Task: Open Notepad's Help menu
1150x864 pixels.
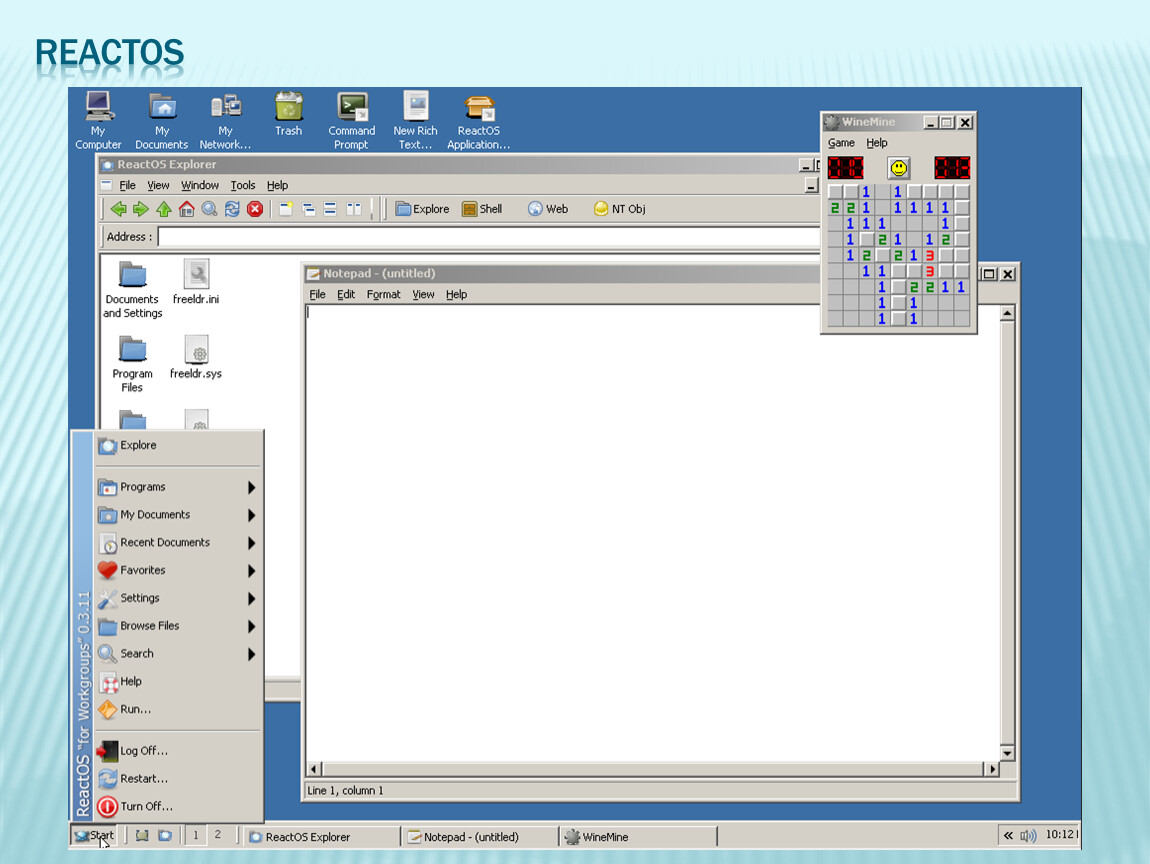Action: [456, 295]
